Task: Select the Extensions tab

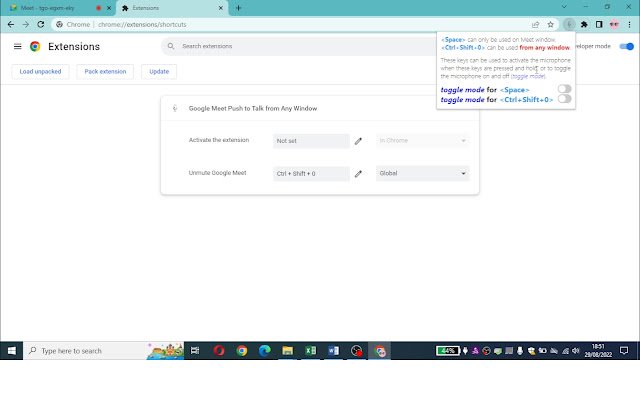Action: (x=173, y=8)
